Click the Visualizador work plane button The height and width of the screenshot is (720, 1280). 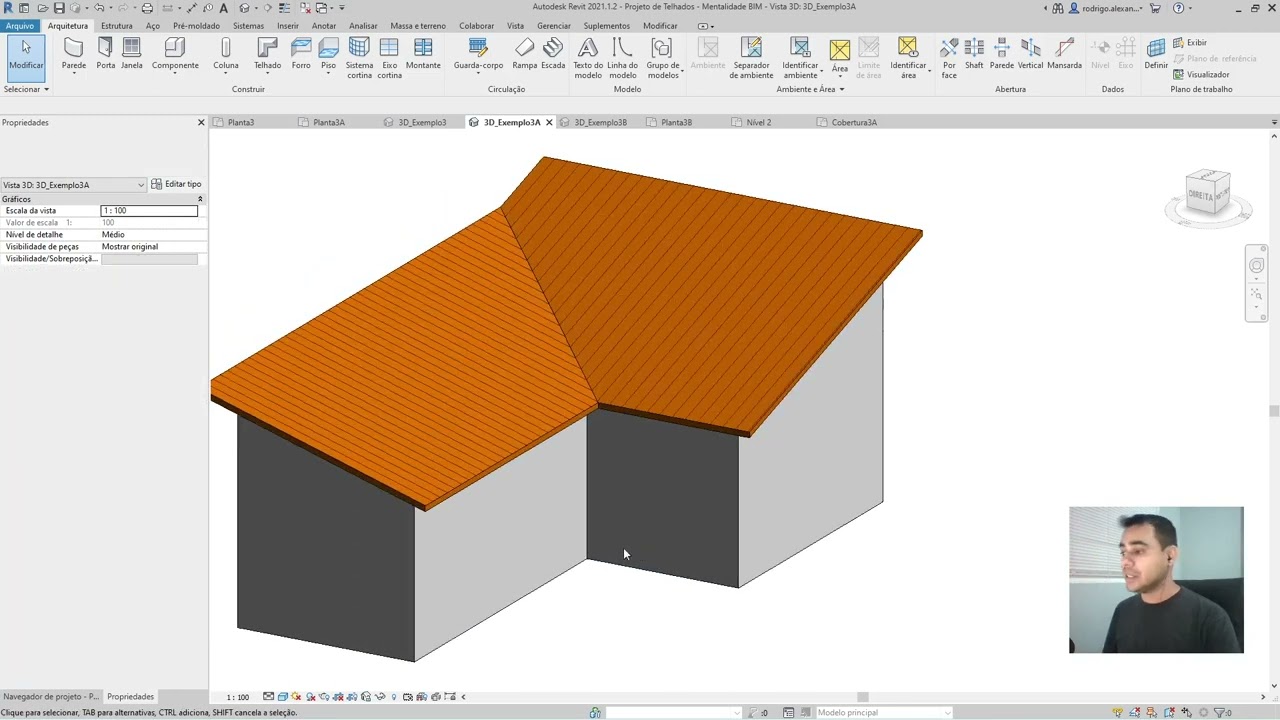tap(1201, 74)
